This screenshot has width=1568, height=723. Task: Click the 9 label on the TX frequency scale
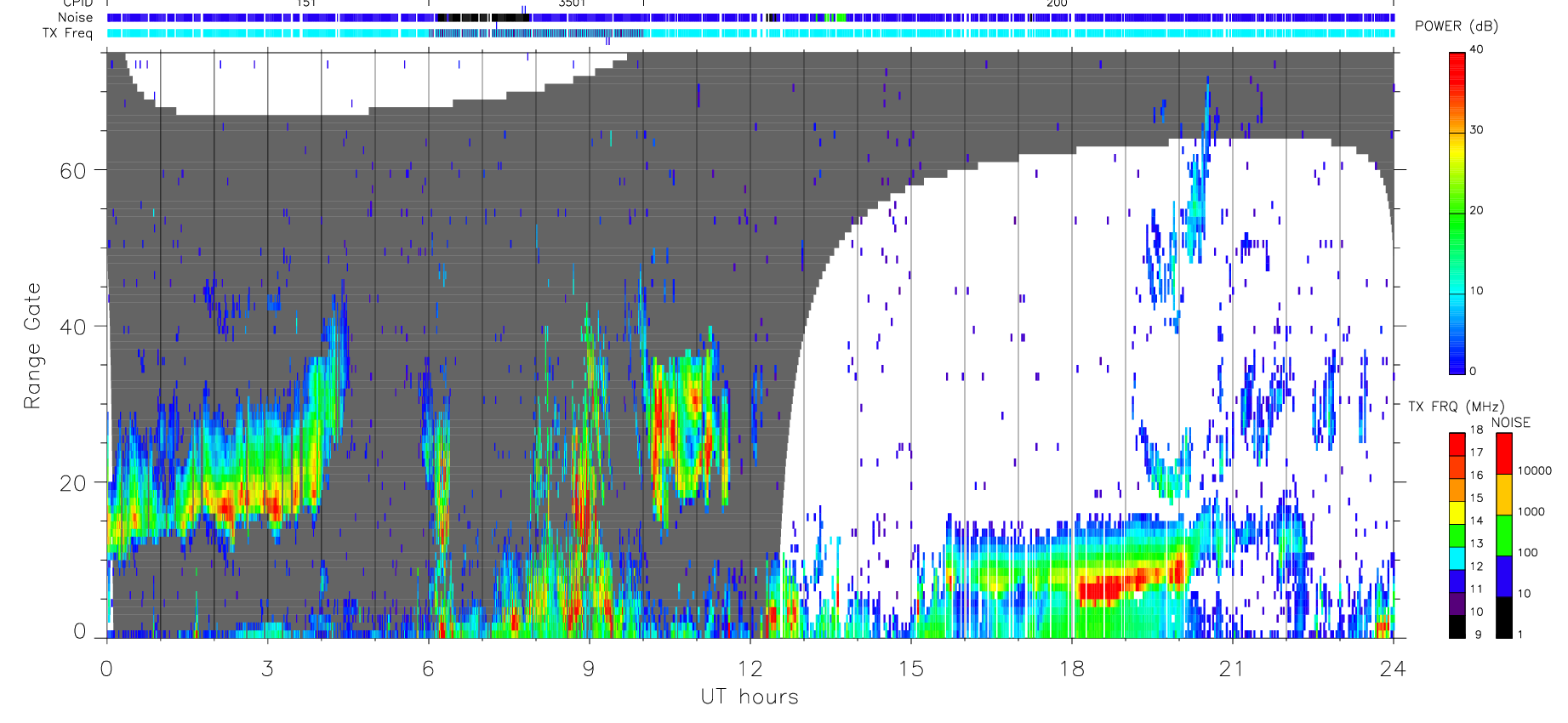point(1478,635)
